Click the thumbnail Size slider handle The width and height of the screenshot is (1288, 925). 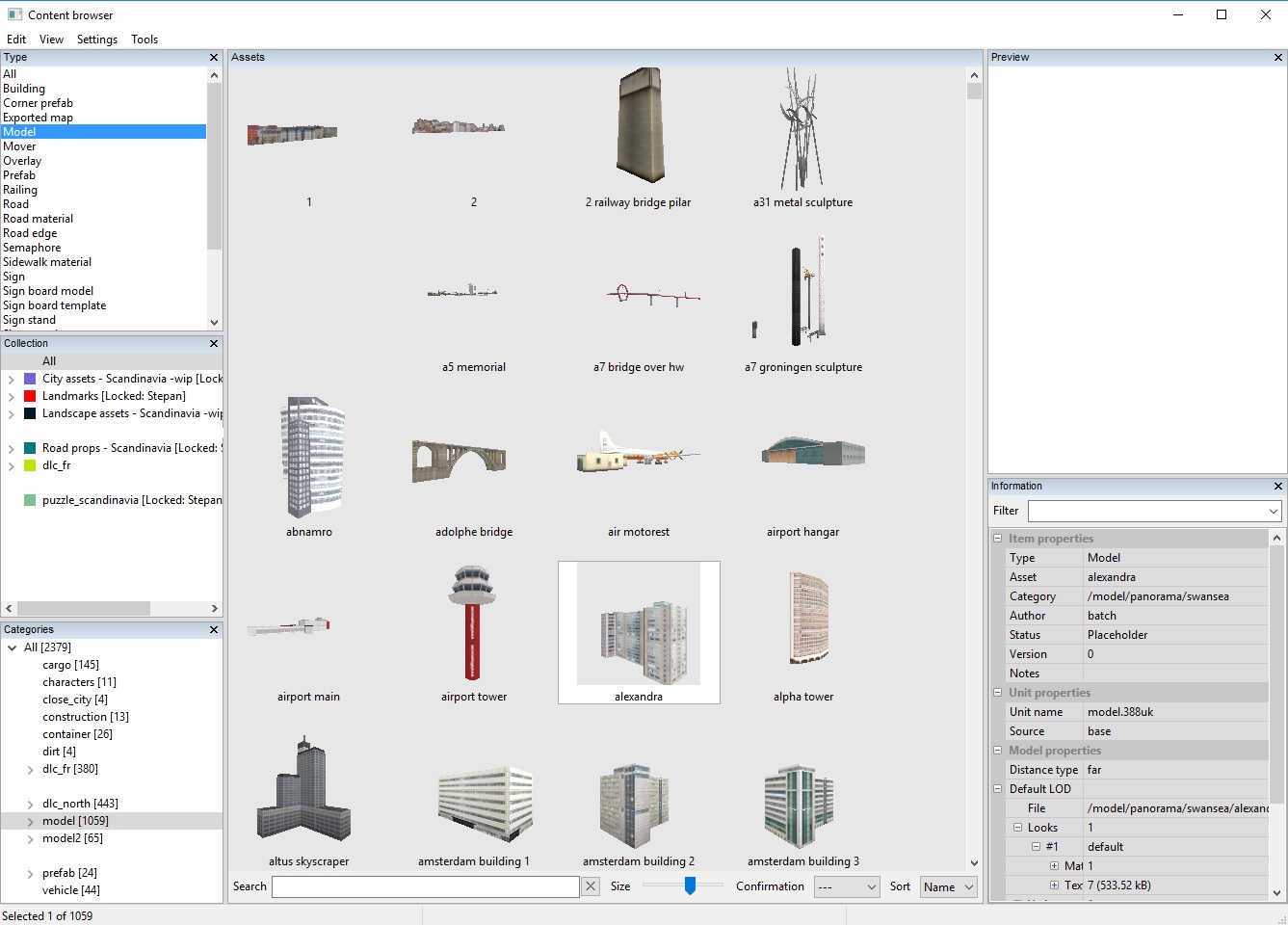point(690,885)
